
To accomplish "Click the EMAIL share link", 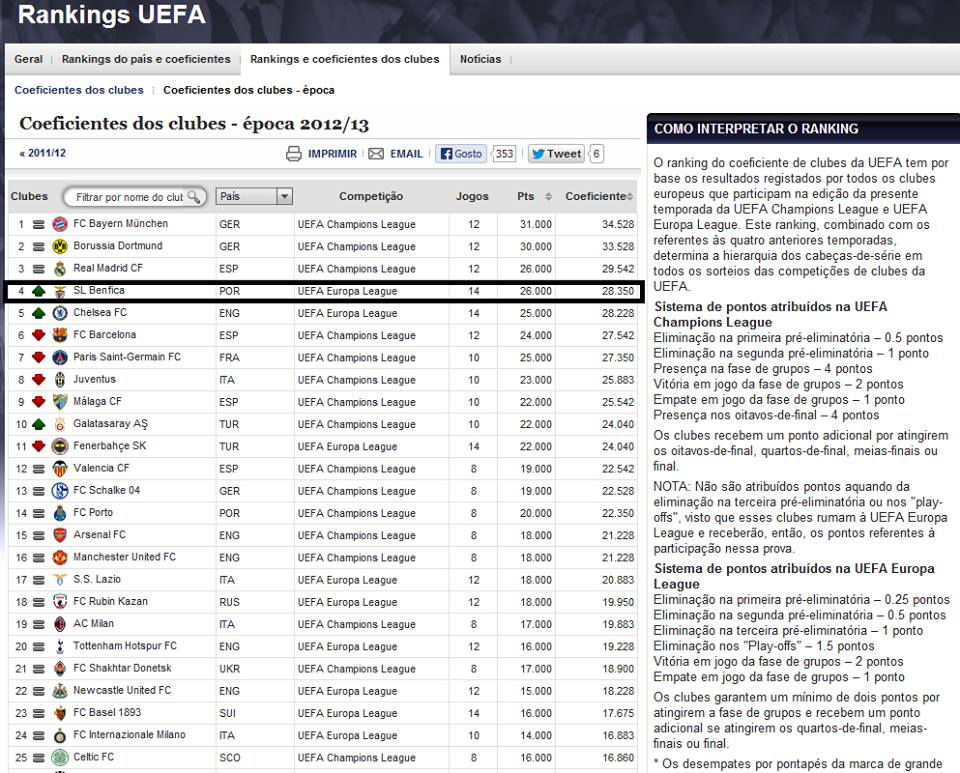I will tap(407, 154).
